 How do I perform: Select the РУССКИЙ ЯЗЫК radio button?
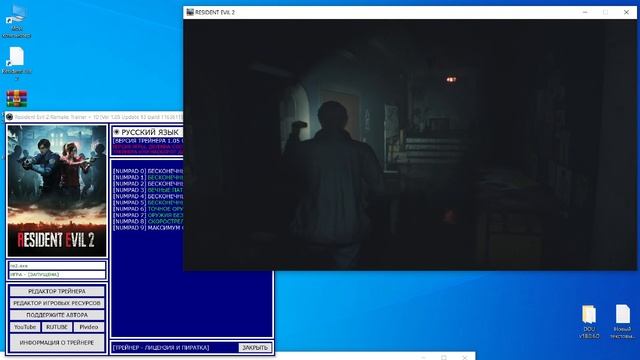coord(116,132)
